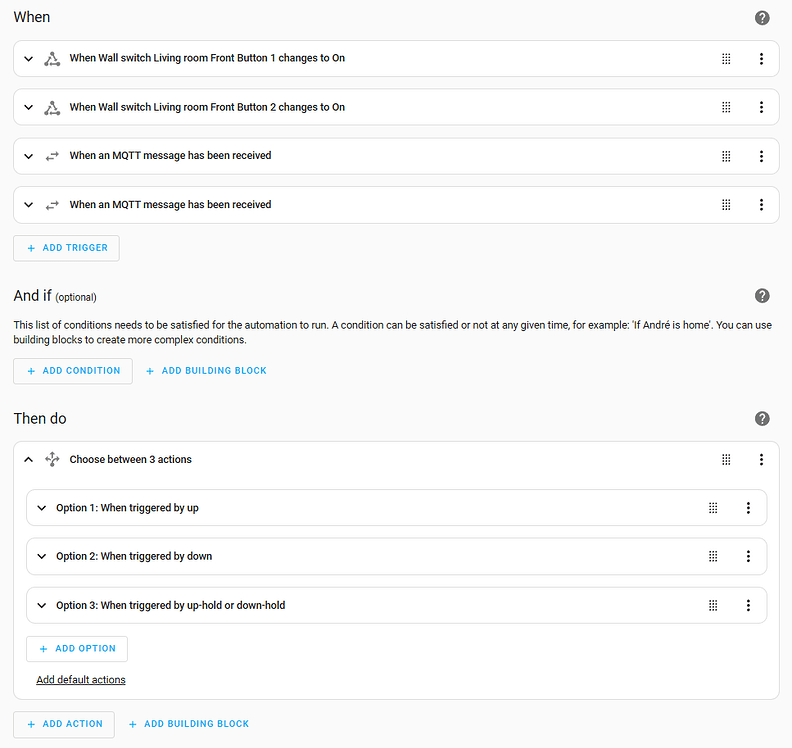Expand the Front Button 2 trigger
Screen dimensions: 792x748
29,108
